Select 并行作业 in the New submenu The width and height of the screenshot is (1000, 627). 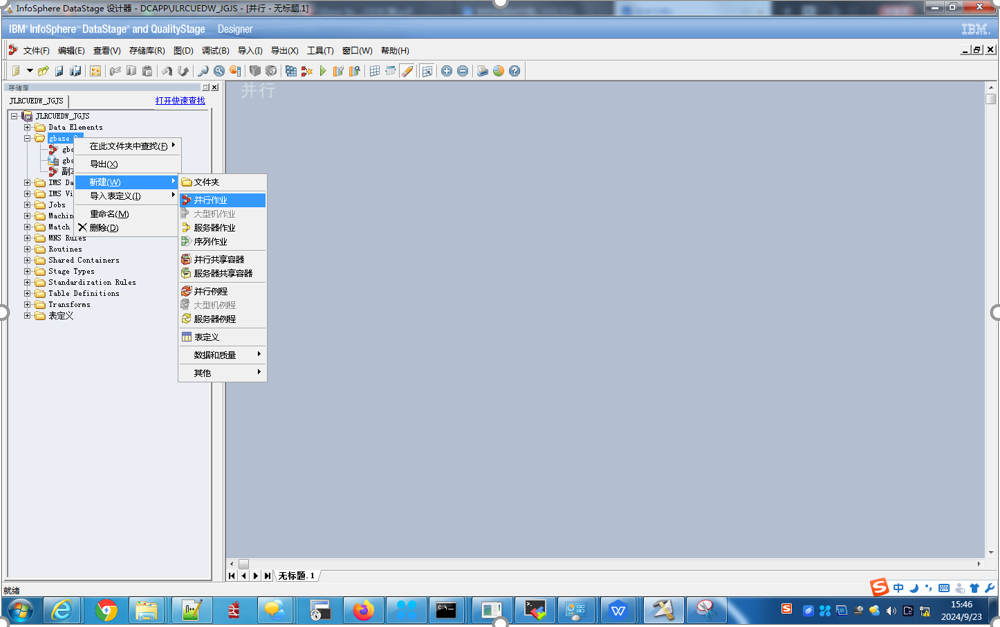222,200
